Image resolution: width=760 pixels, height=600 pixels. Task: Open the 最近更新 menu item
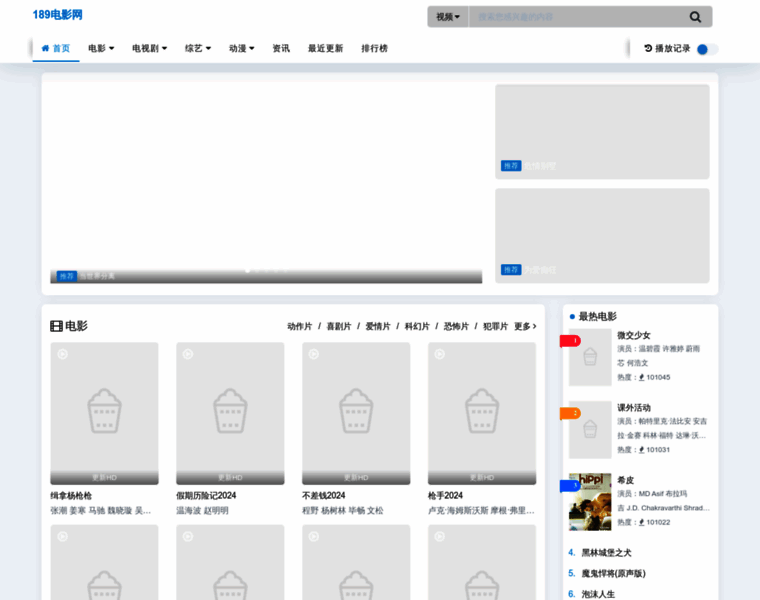(325, 48)
